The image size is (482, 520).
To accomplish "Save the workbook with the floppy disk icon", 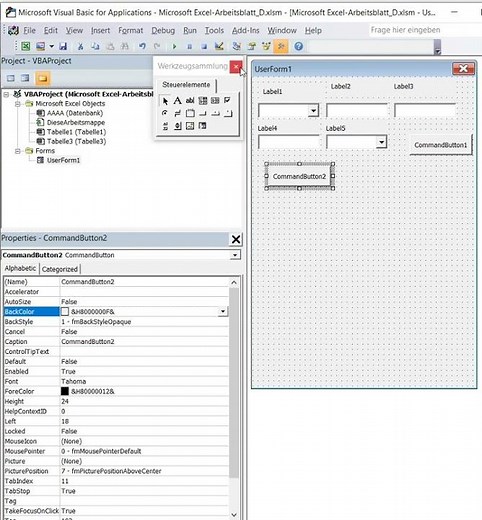I will [x=63, y=46].
